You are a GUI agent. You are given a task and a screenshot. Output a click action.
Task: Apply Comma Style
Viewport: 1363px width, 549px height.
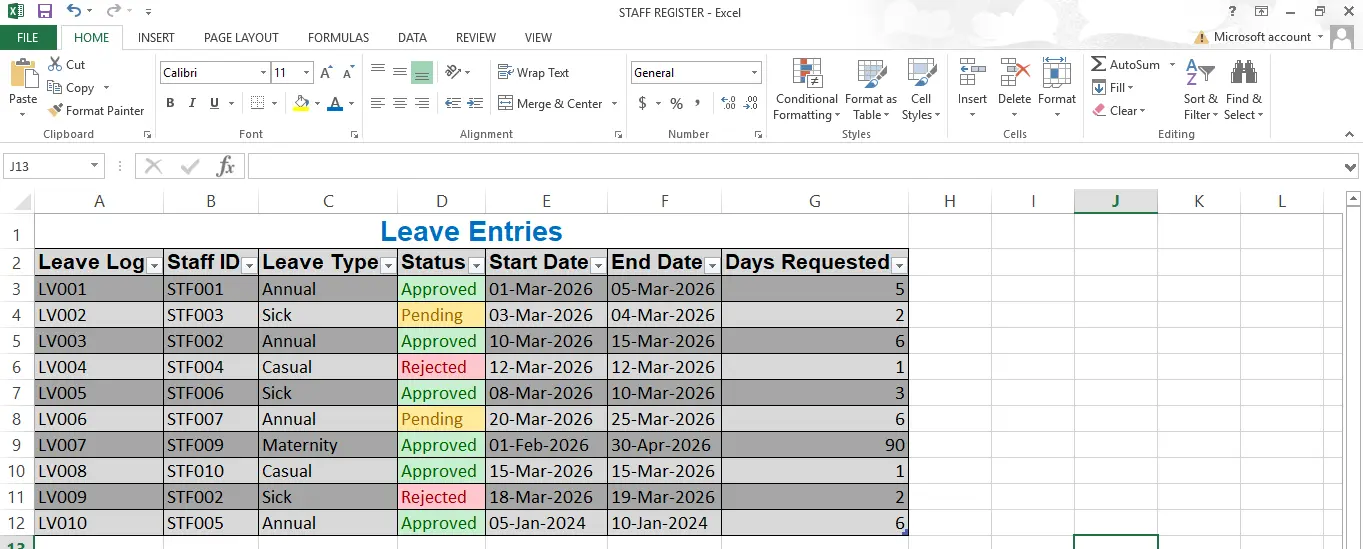(698, 103)
